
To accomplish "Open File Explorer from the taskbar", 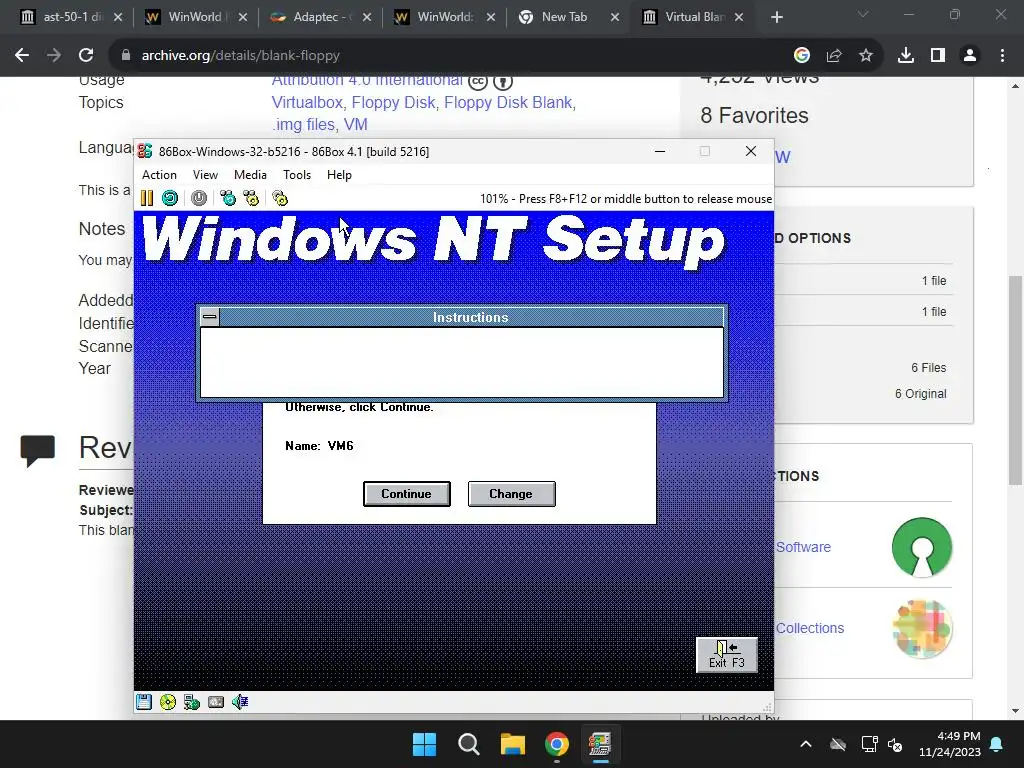I will pos(513,744).
